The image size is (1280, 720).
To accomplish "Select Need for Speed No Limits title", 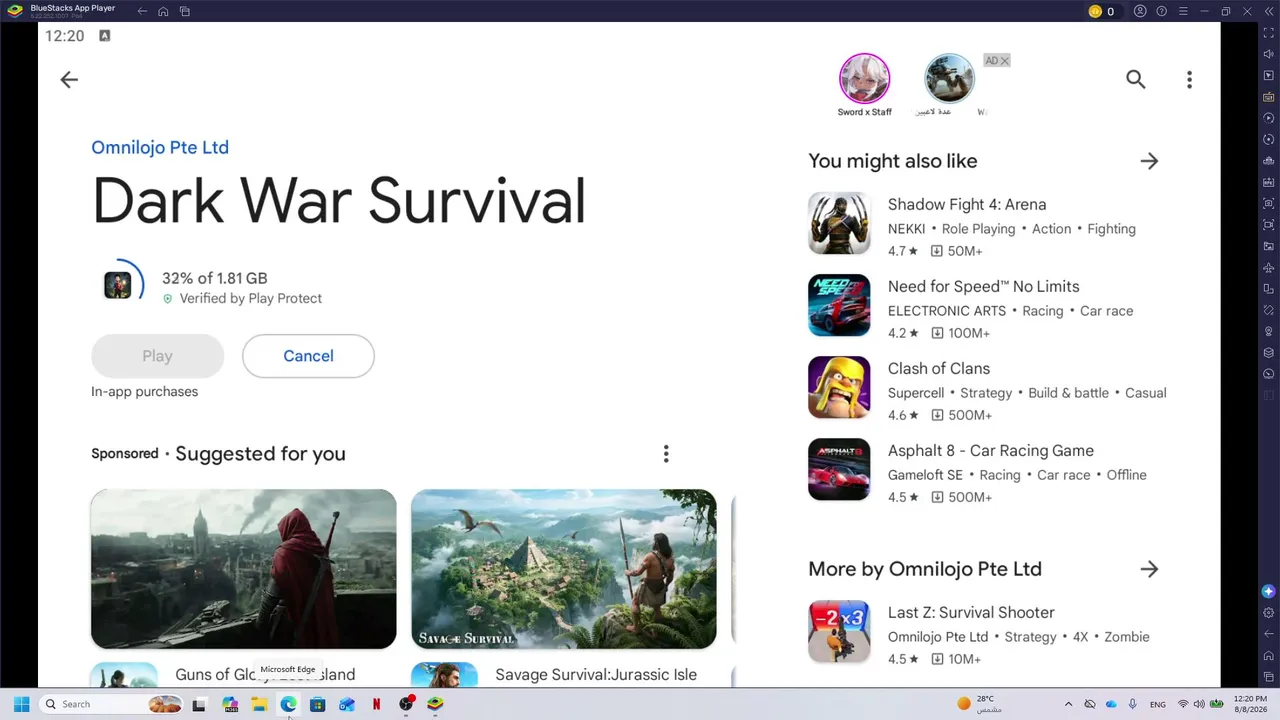I will (984, 287).
